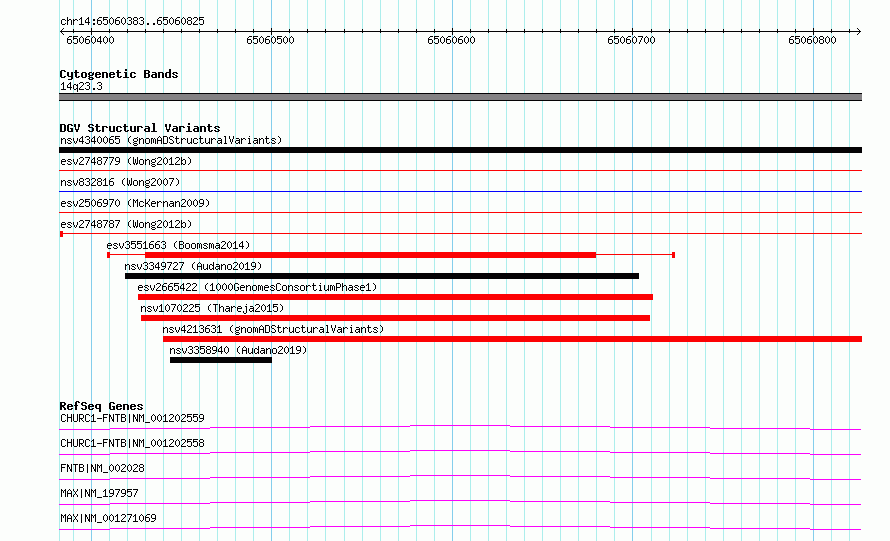Open variant nsv4340065 (gnomADStructuralVariants) label

171,140
